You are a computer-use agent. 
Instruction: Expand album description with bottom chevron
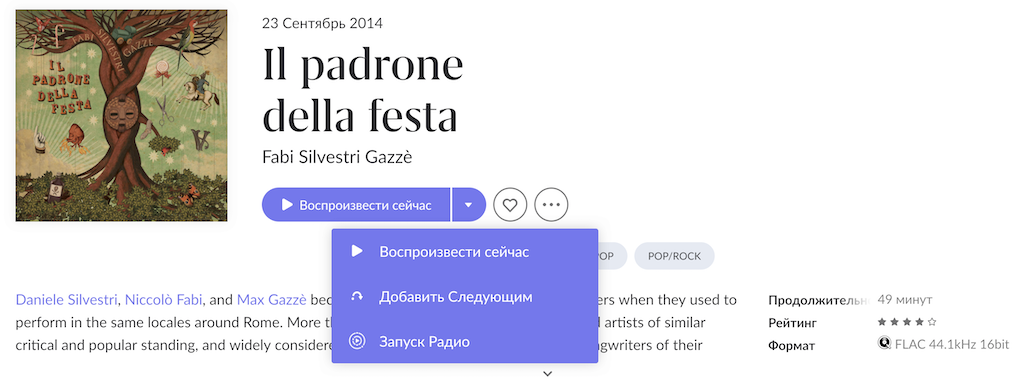[548, 374]
